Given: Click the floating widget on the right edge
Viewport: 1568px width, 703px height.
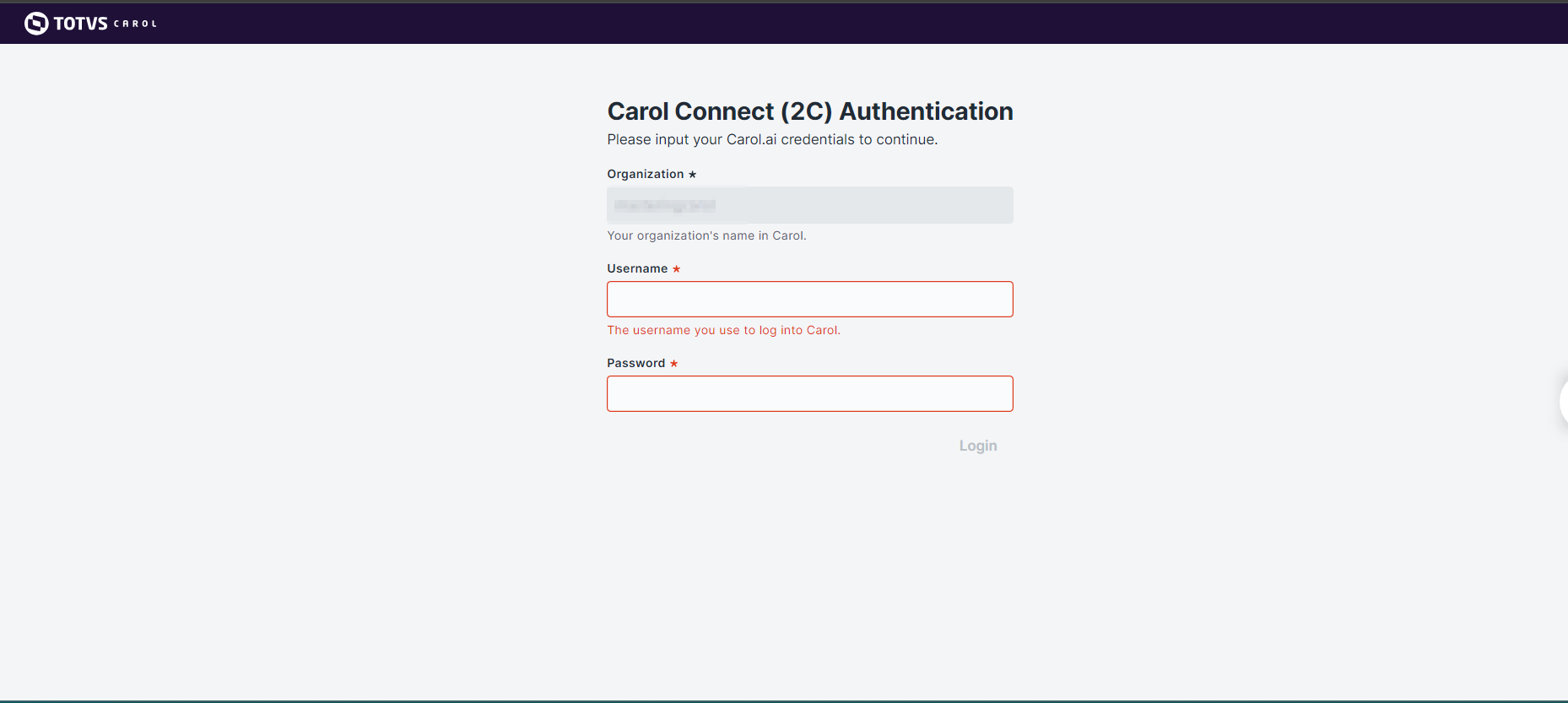Looking at the screenshot, I should point(1564,403).
